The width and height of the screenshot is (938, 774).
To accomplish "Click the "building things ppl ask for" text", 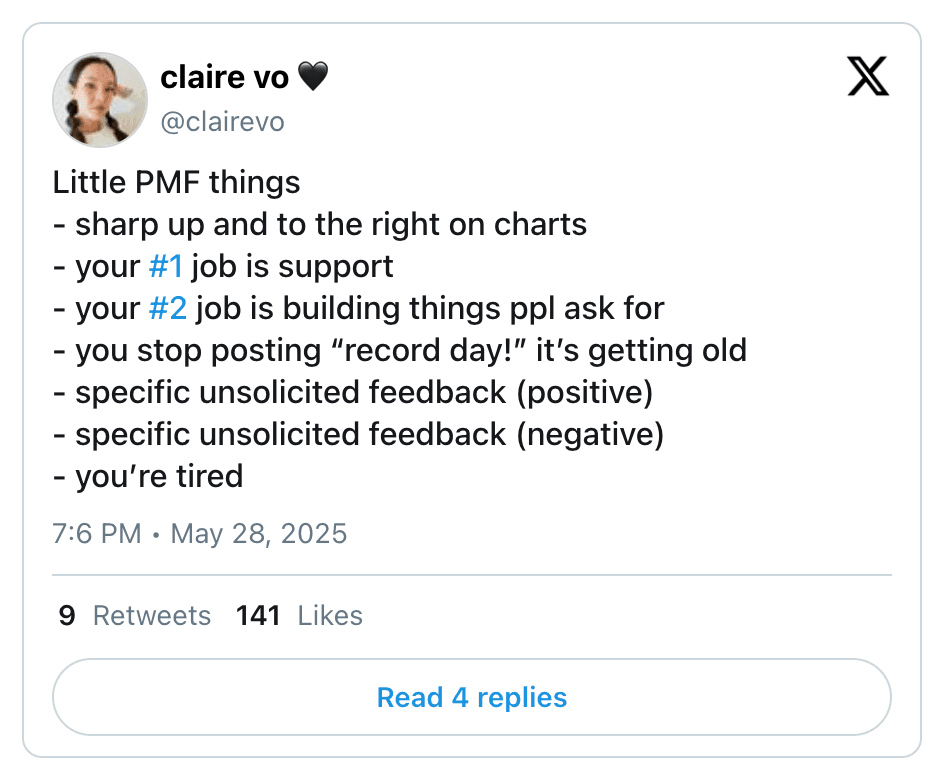I will [430, 308].
